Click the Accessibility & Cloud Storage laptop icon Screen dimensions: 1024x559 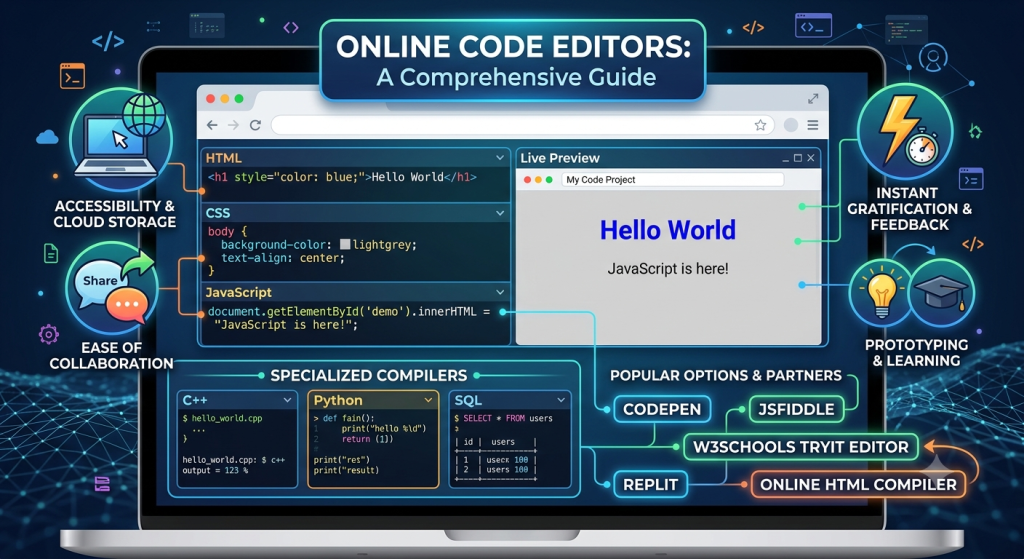point(121,140)
